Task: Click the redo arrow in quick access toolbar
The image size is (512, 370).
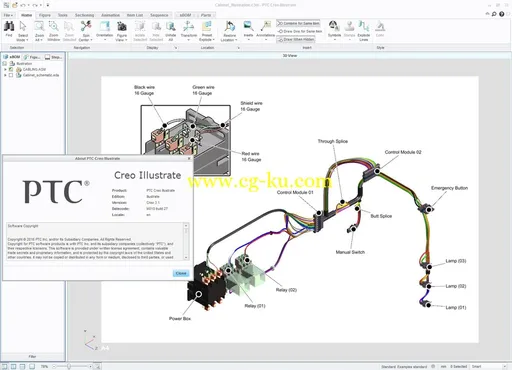Action: tap(35, 5)
